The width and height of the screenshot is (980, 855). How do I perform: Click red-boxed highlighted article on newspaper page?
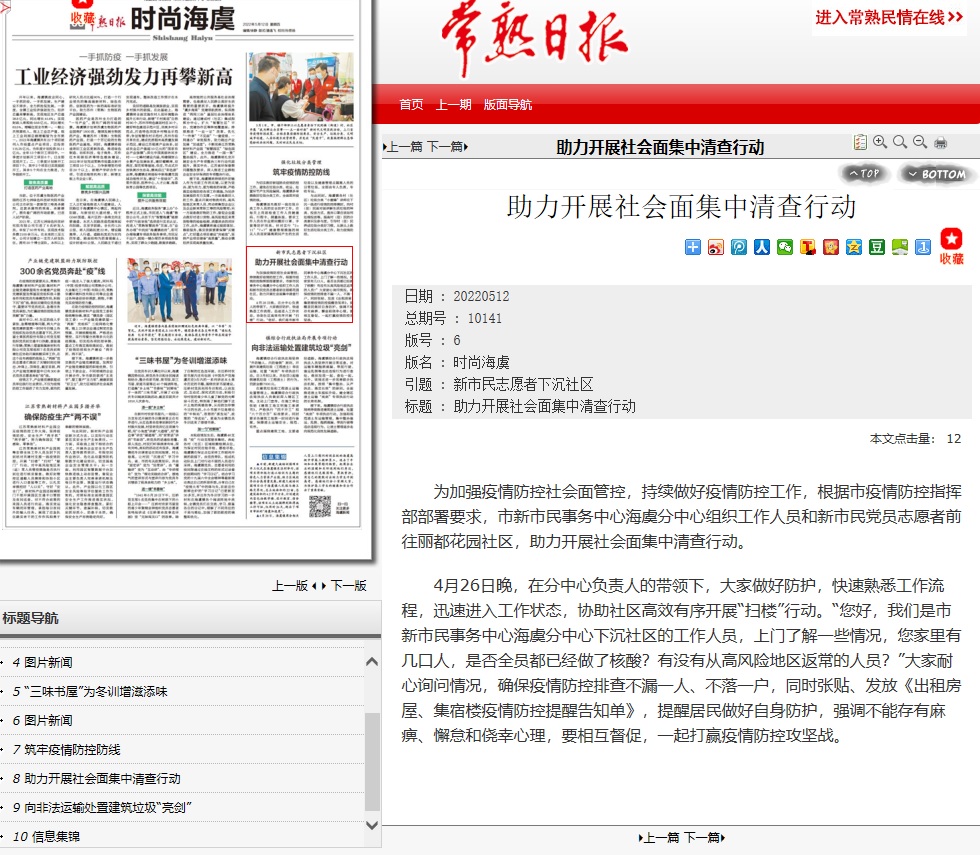(x=299, y=284)
